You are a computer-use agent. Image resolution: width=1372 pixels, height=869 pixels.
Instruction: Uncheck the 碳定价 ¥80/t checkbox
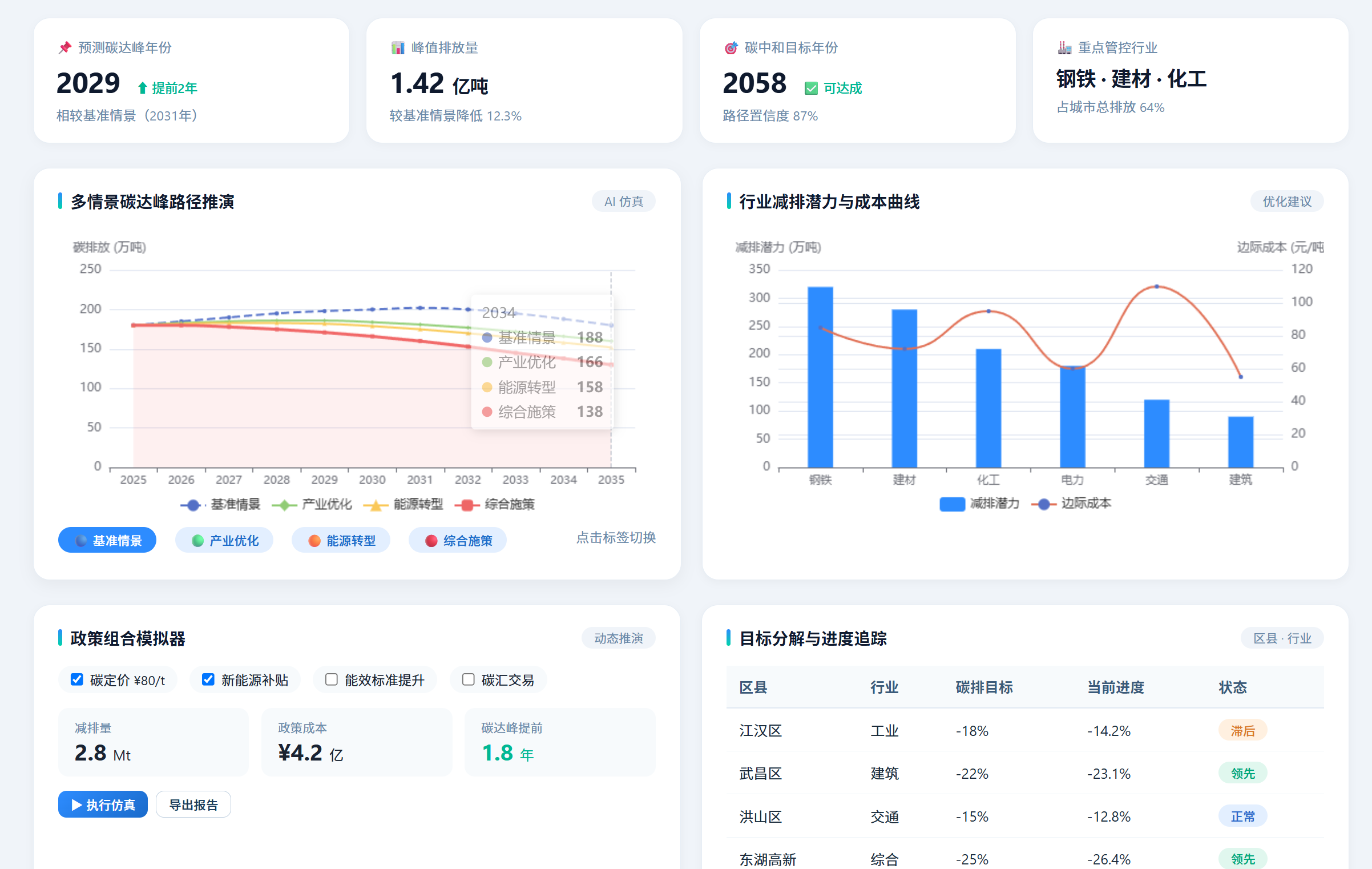coord(77,679)
